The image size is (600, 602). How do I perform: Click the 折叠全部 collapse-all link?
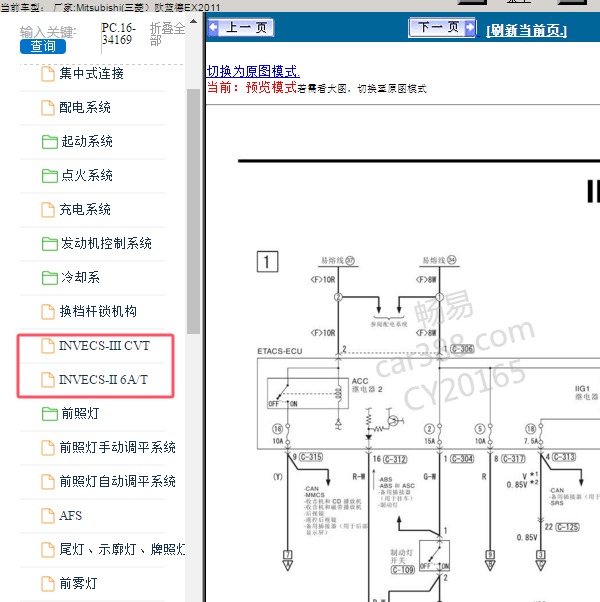[x=167, y=34]
